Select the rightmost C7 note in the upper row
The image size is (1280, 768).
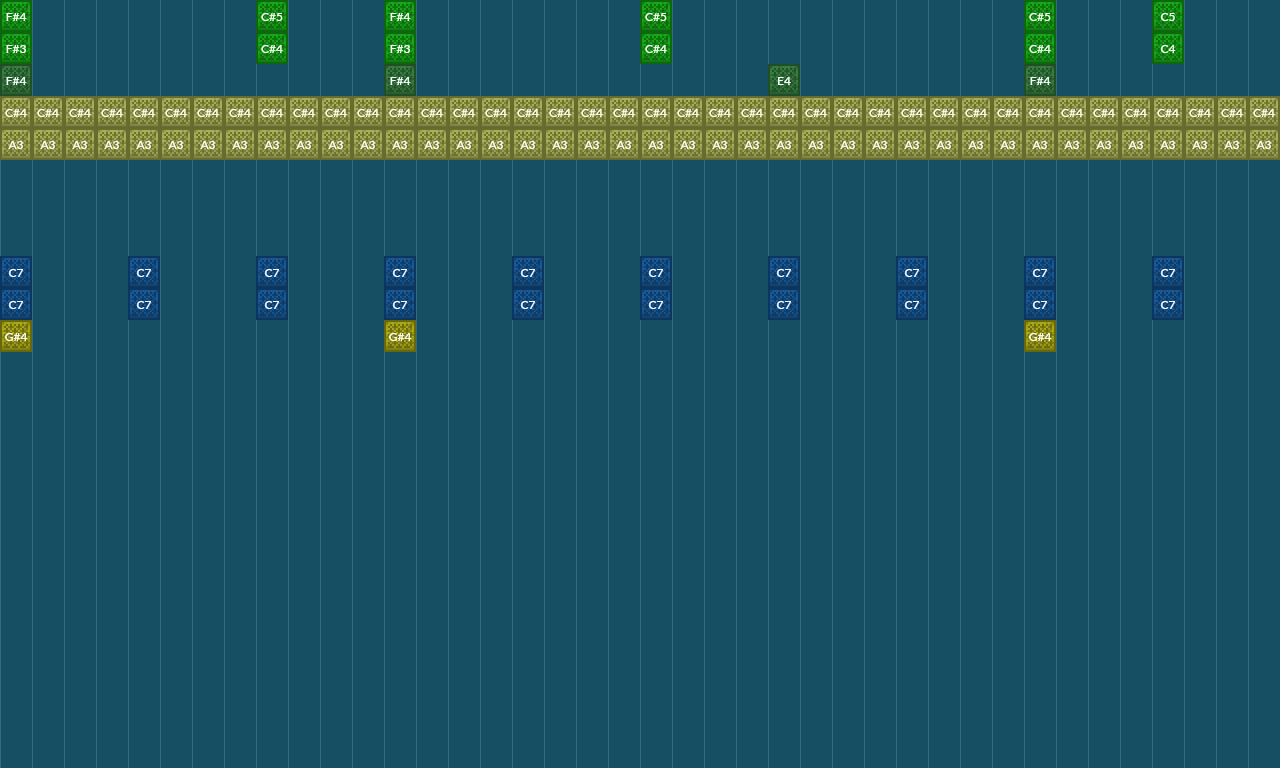pos(1167,272)
